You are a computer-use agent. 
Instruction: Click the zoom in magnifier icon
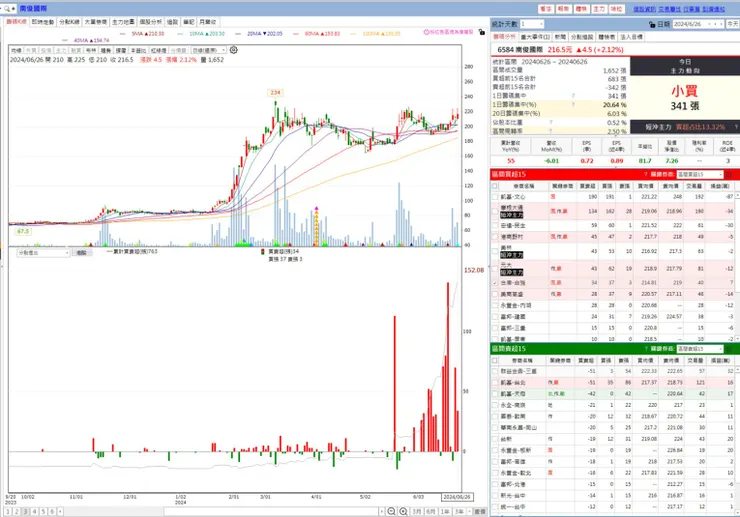tap(404, 511)
